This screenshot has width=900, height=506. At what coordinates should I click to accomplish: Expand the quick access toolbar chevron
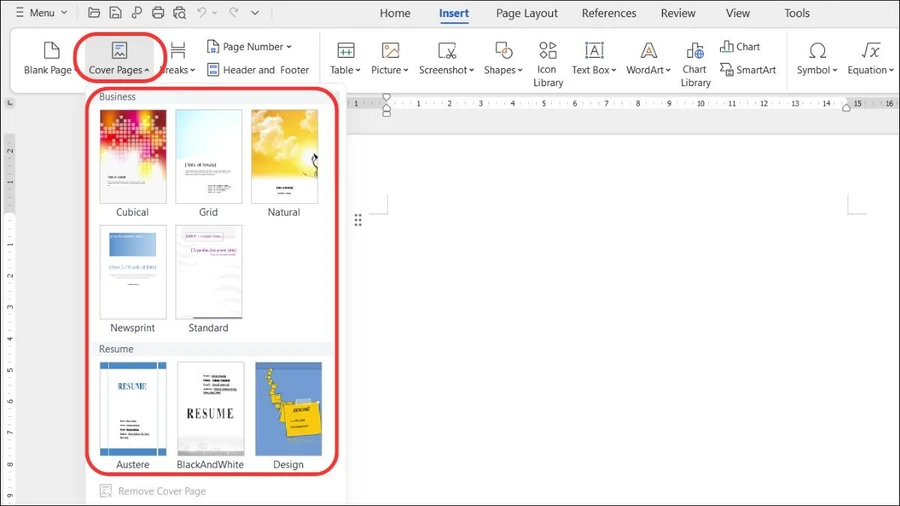pyautogui.click(x=255, y=13)
